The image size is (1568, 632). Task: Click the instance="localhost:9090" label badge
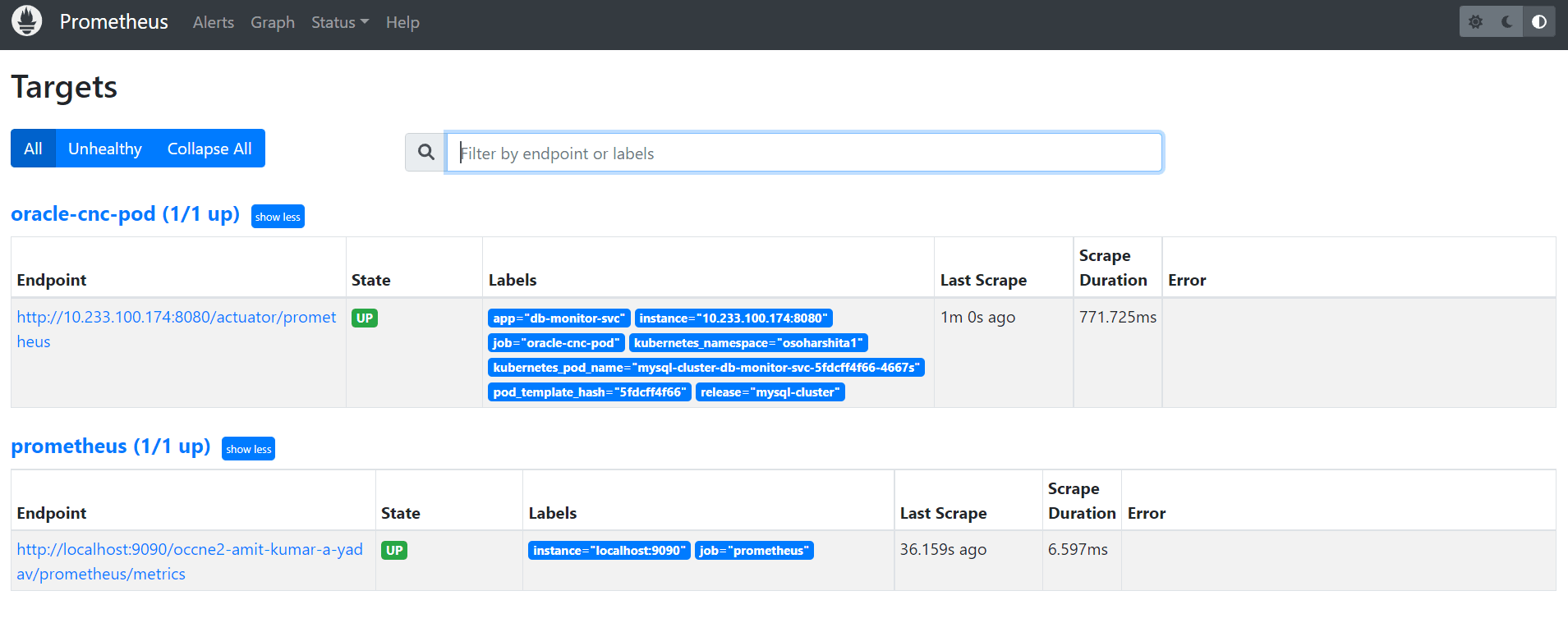609,551
